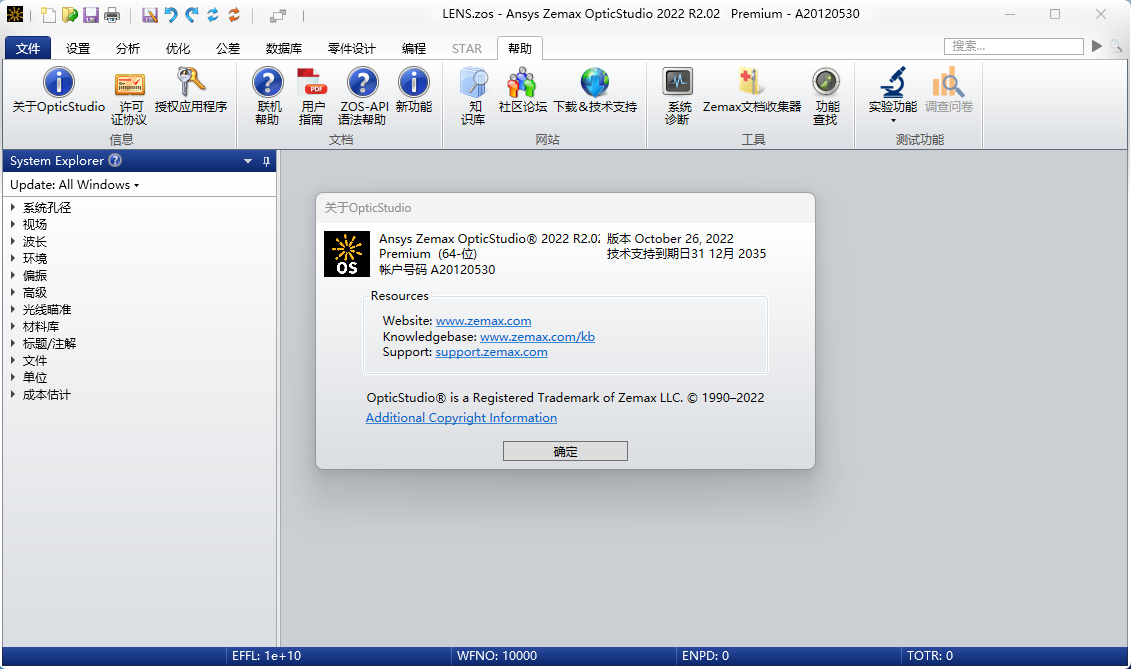Image resolution: width=1131 pixels, height=669 pixels.
Task: Switch to the 分析 ribbon tab
Action: point(128,48)
